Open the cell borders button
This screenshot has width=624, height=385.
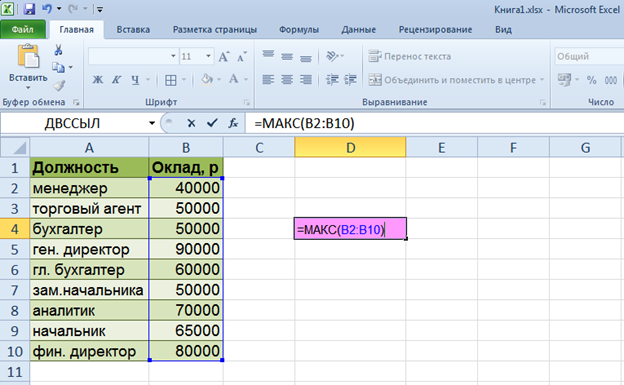pos(171,80)
